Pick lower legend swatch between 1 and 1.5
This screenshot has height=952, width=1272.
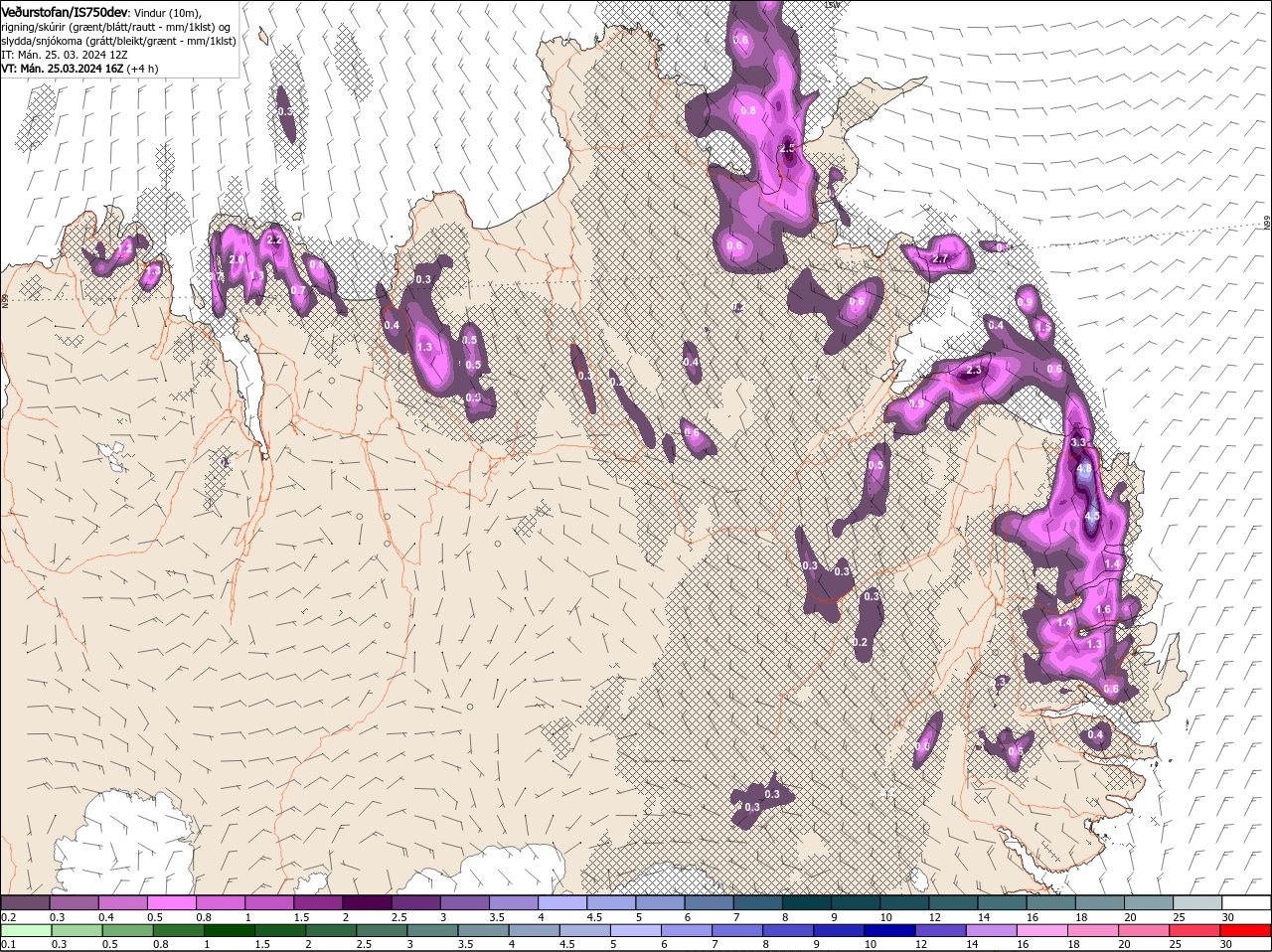[231, 930]
